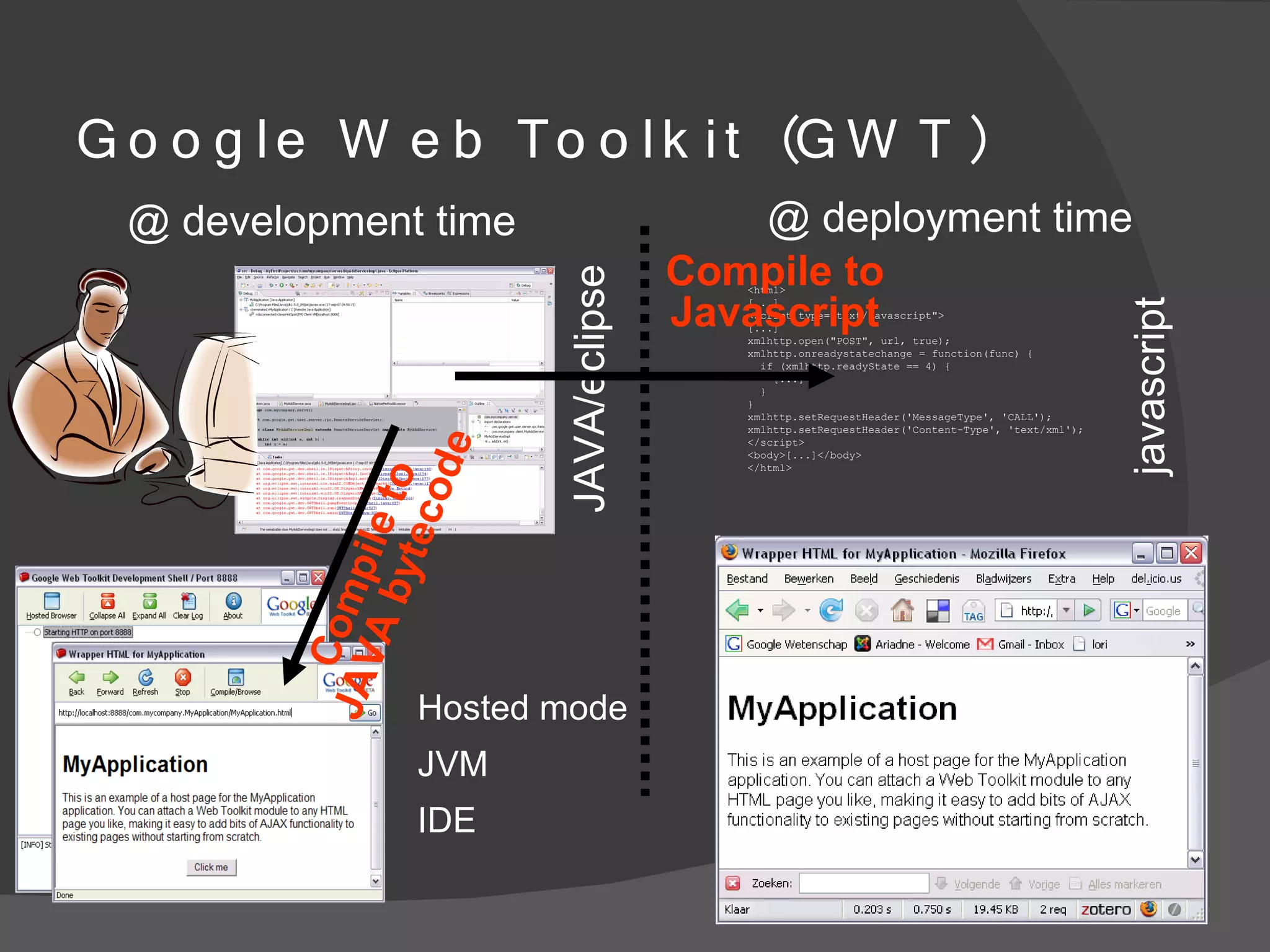Click Collapse All in GWT Development Shell
This screenshot has height=952, width=1270.
tap(107, 606)
